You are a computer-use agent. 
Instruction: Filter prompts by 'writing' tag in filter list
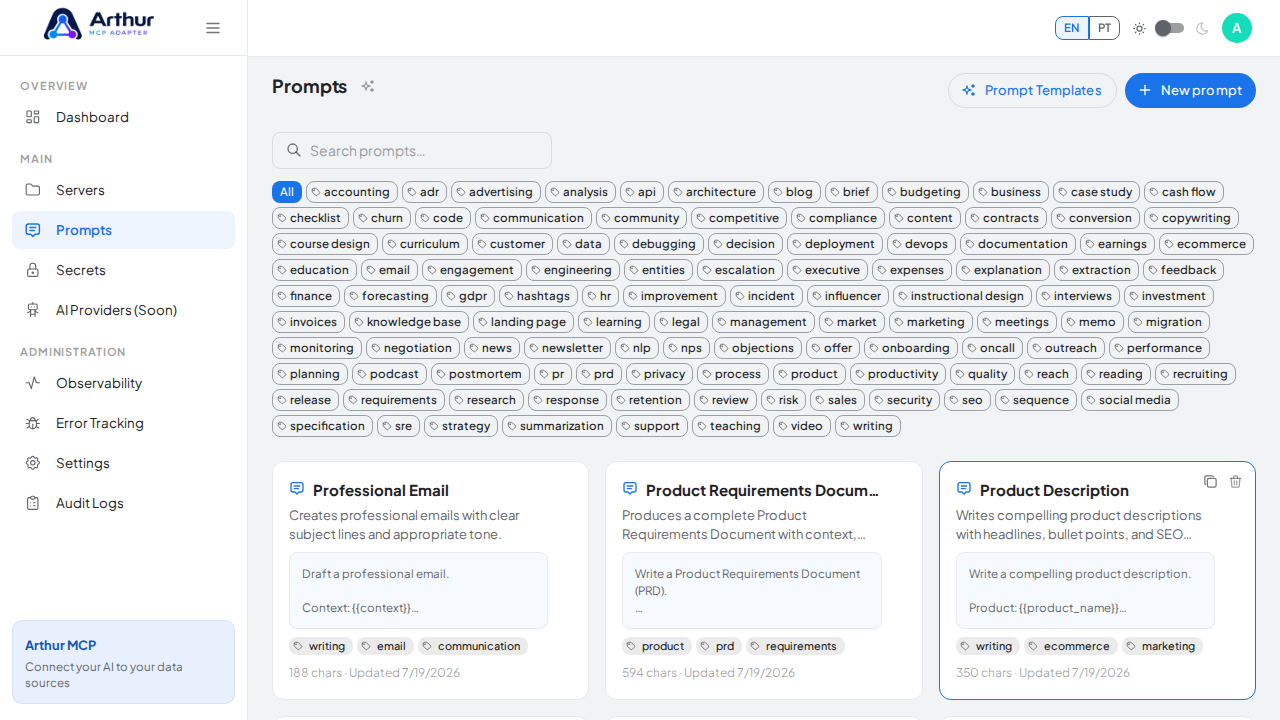click(x=868, y=426)
